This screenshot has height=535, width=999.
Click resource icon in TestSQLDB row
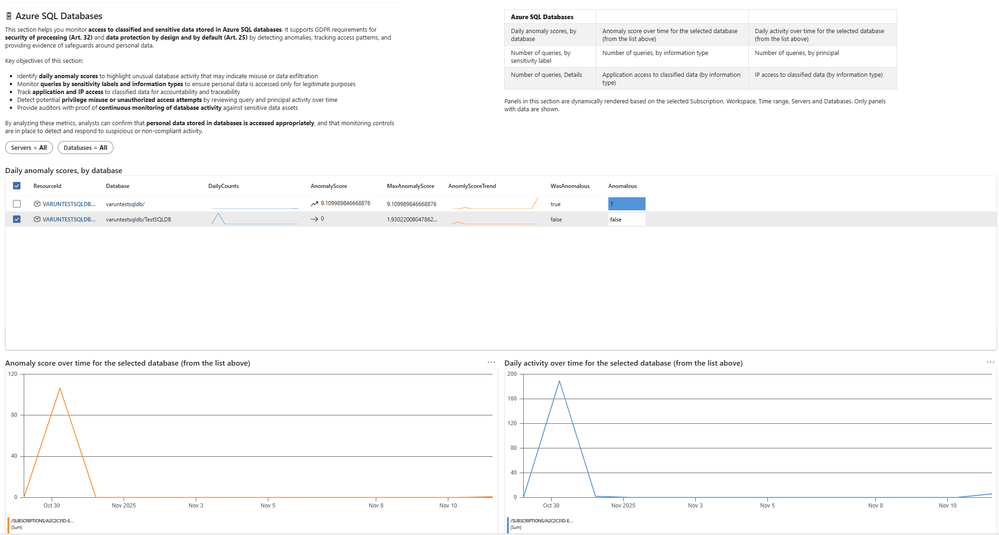pyautogui.click(x=37, y=219)
